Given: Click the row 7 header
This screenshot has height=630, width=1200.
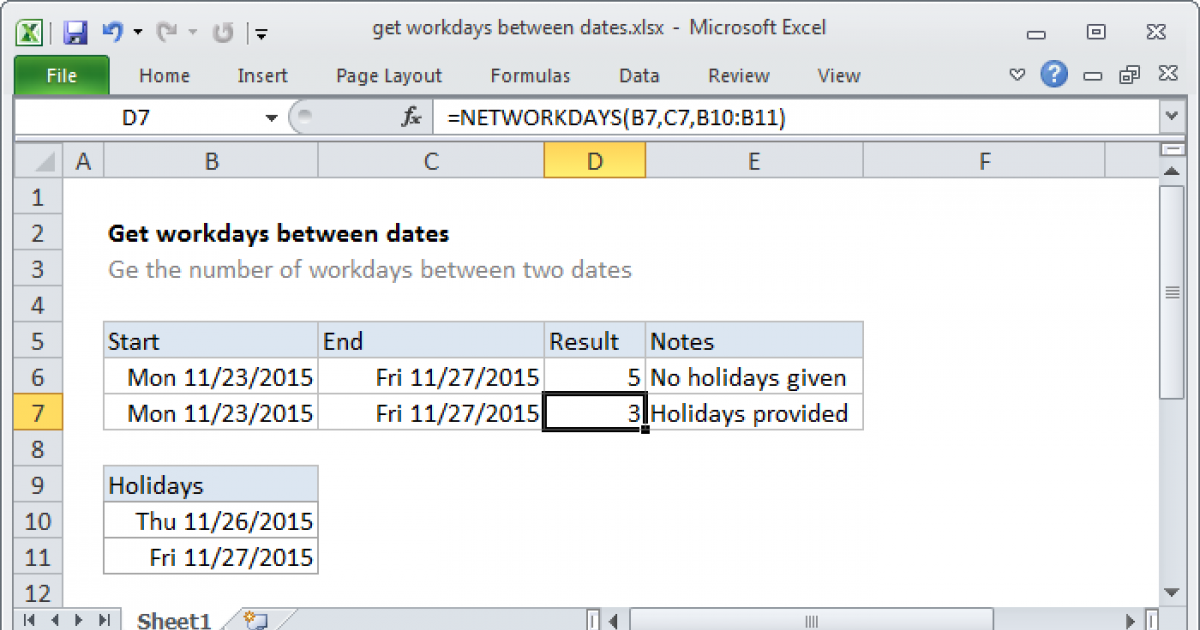Looking at the screenshot, I should tap(39, 413).
